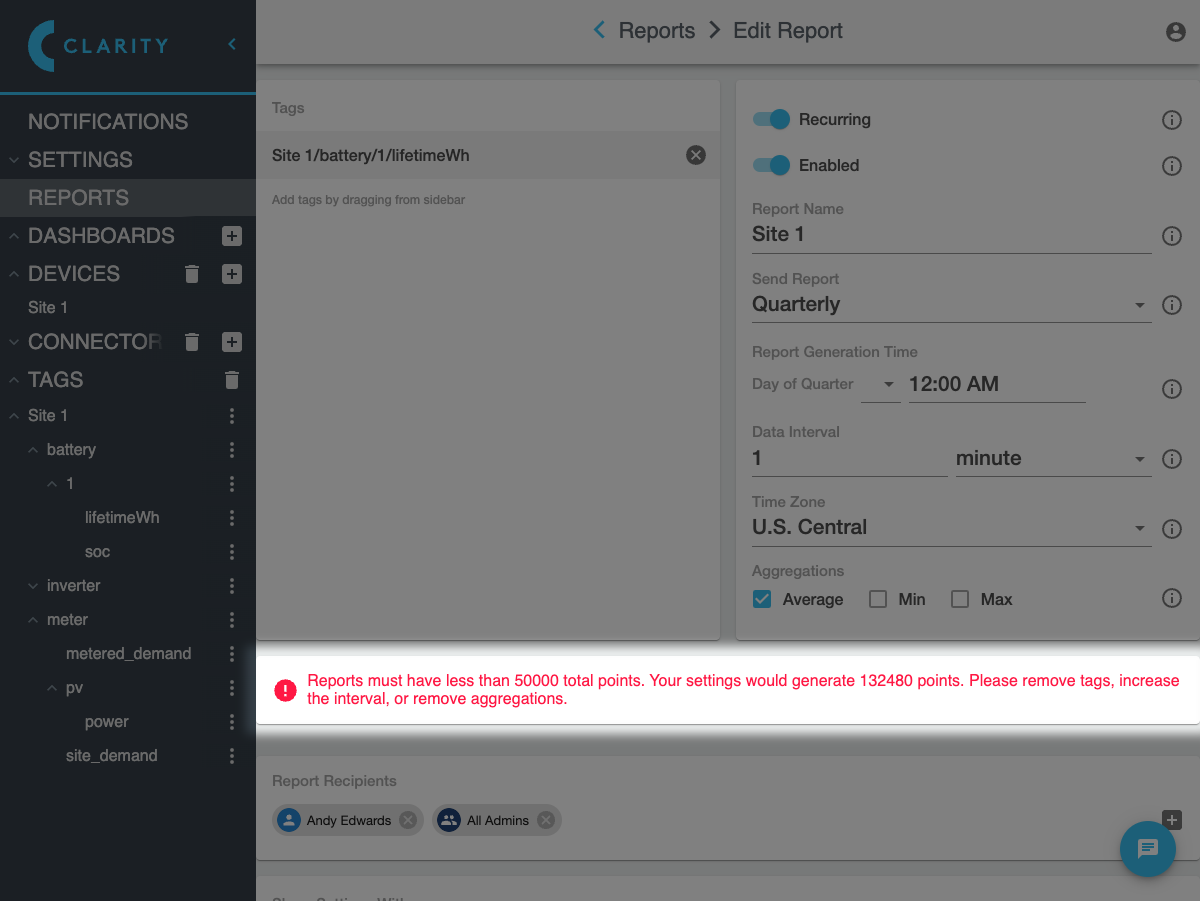Check the Min aggregation checkbox
This screenshot has height=901, width=1200.
(878, 599)
